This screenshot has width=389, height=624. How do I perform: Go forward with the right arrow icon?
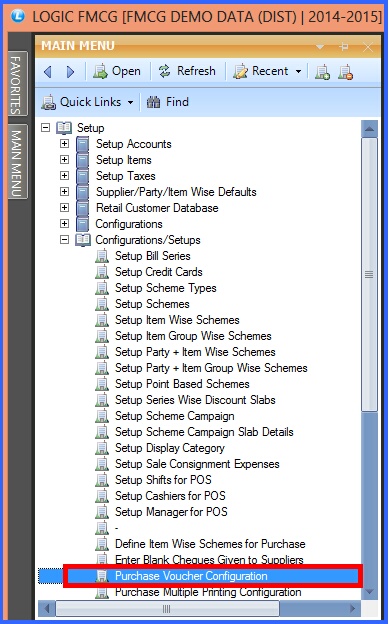pyautogui.click(x=70, y=72)
